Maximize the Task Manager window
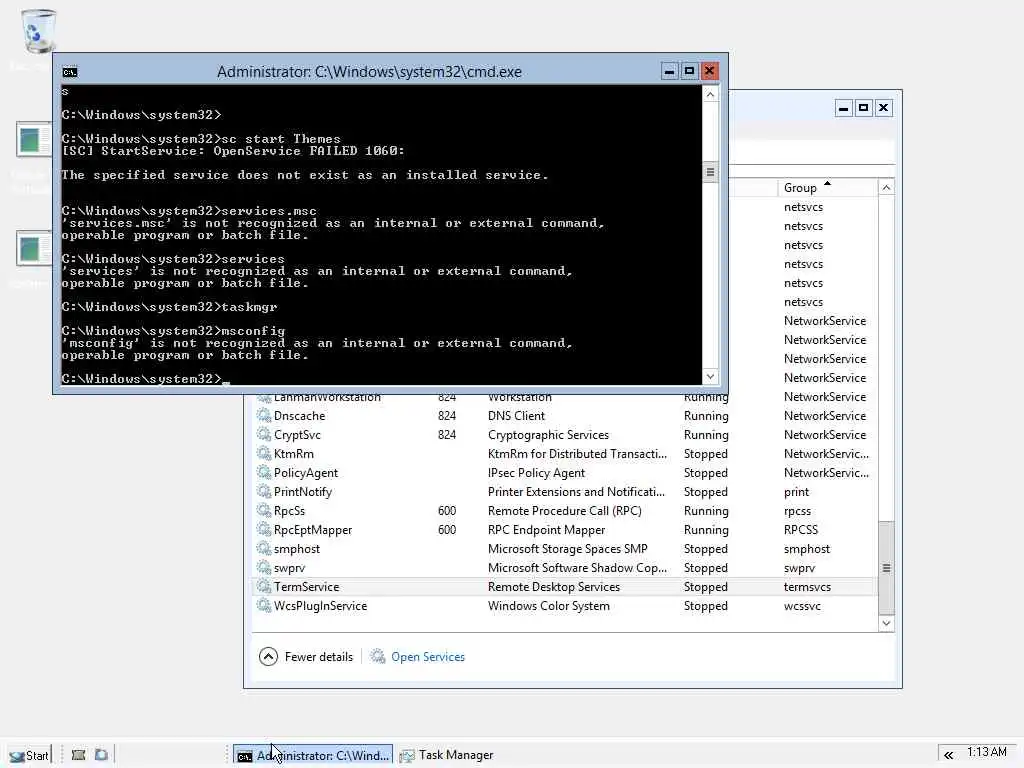This screenshot has height=768, width=1024. 863,108
